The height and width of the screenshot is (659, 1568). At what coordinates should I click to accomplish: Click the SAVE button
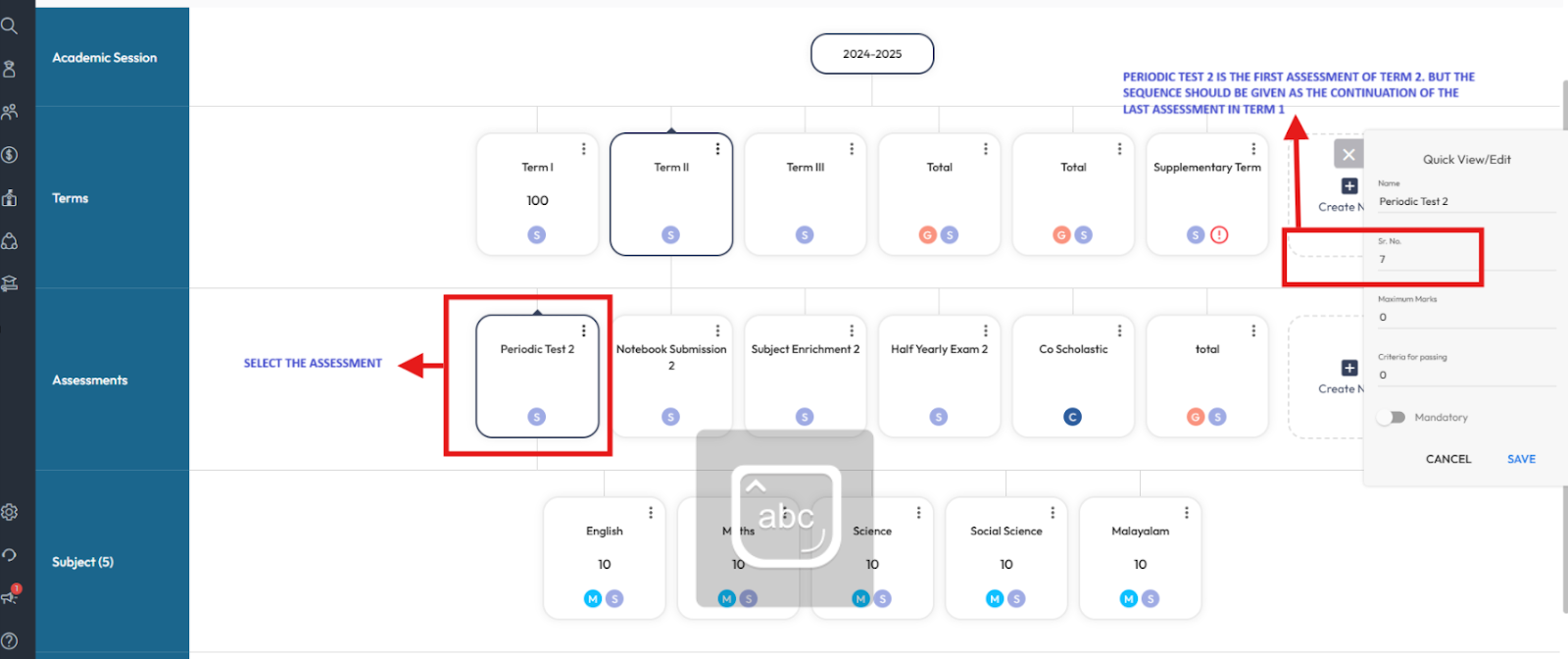[x=1521, y=459]
